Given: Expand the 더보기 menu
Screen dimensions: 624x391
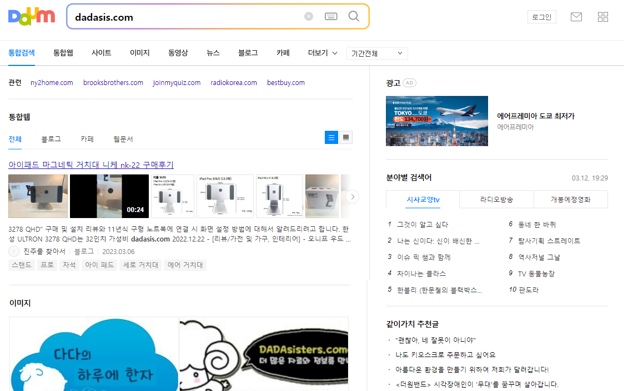Looking at the screenshot, I should [322, 53].
